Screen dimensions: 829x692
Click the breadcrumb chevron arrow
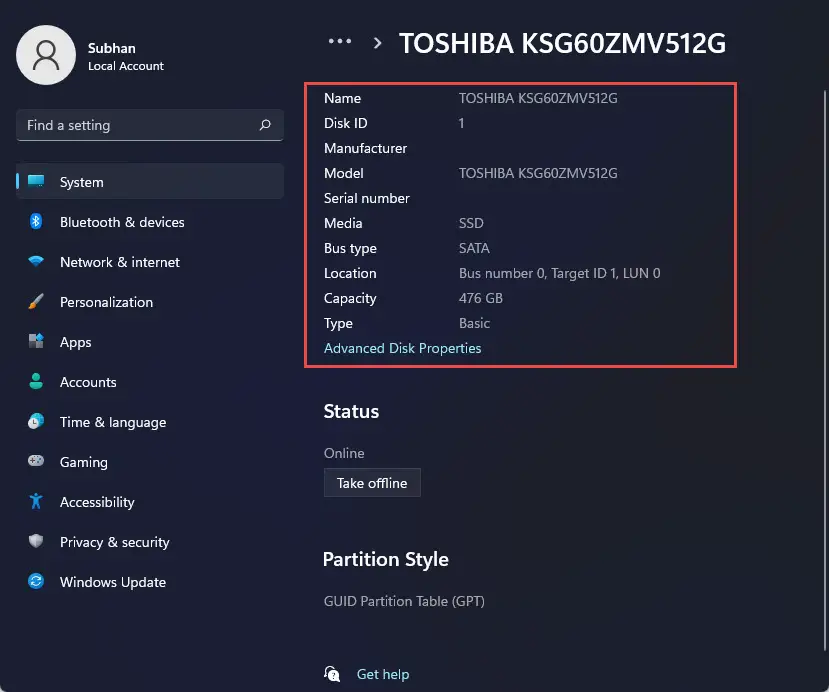[377, 43]
